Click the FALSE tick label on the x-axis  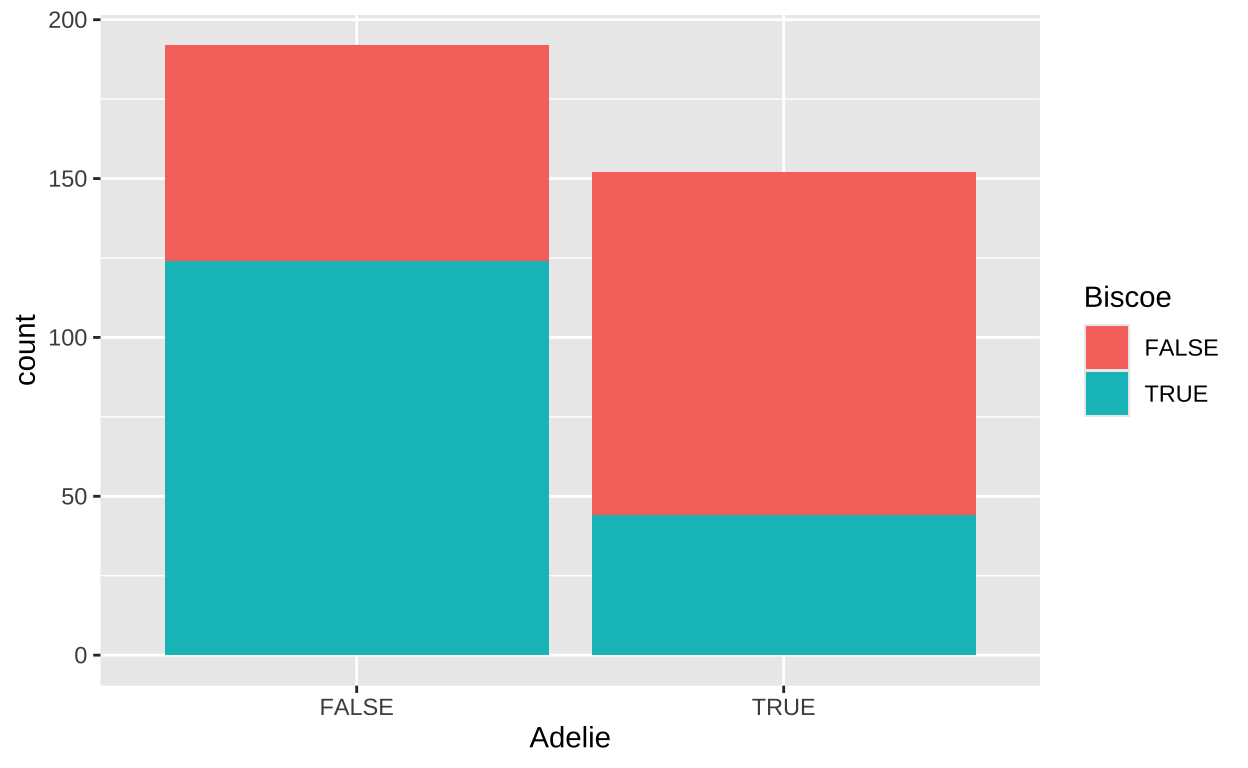(357, 708)
